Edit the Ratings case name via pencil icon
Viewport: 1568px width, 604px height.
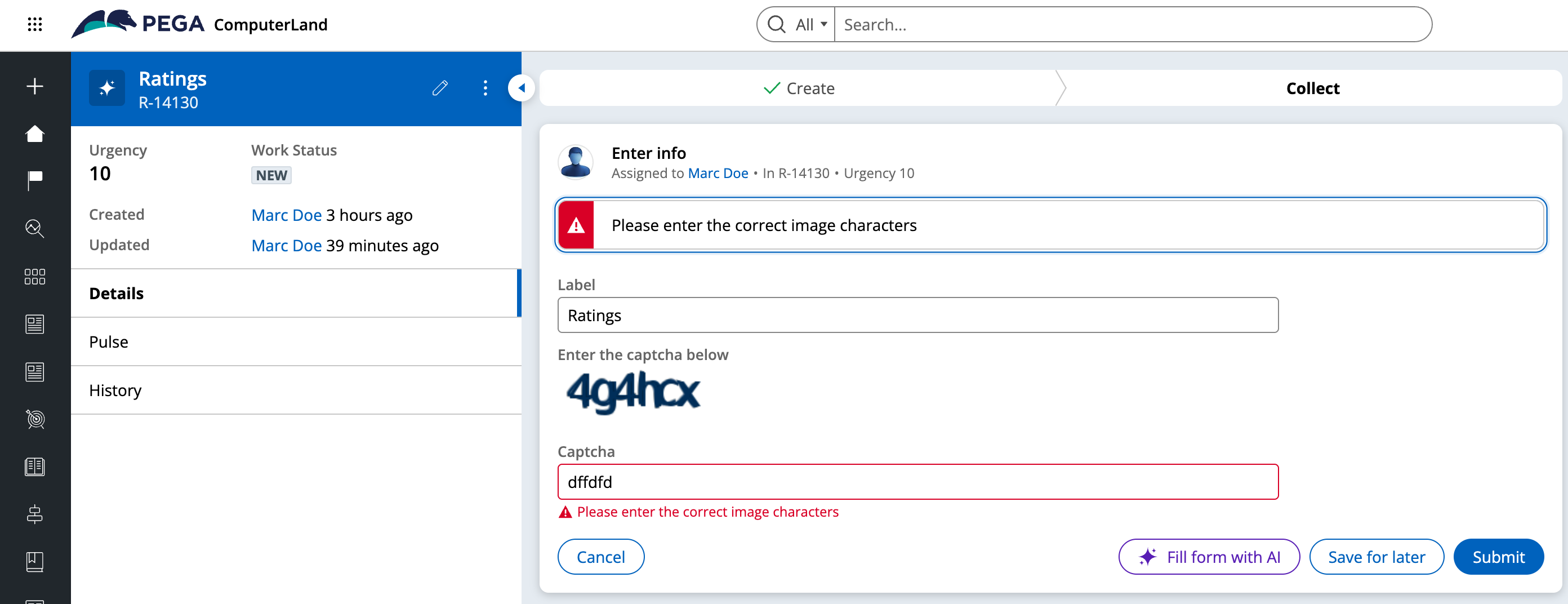[x=440, y=88]
